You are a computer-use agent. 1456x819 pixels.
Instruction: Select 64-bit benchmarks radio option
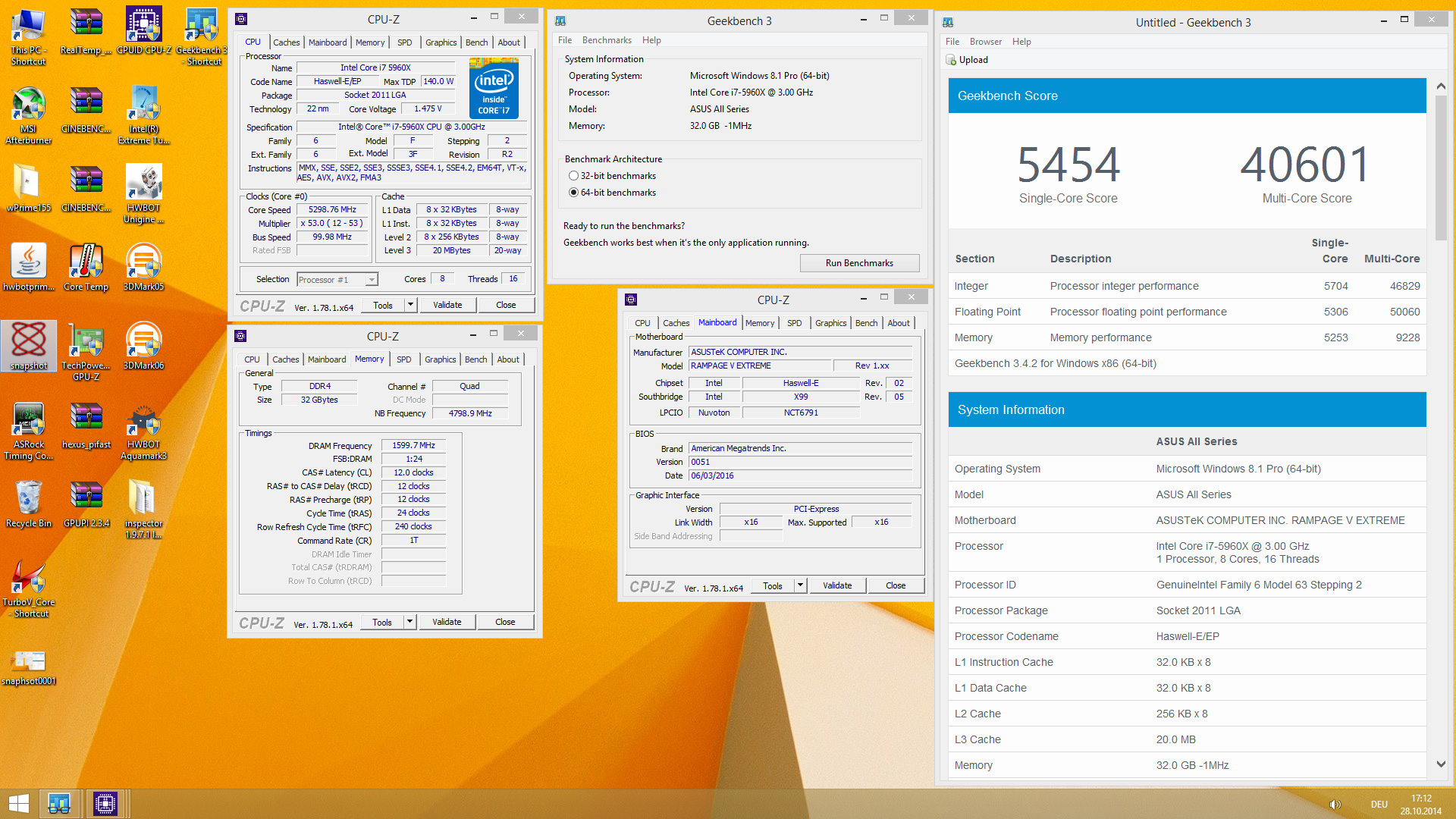574,193
